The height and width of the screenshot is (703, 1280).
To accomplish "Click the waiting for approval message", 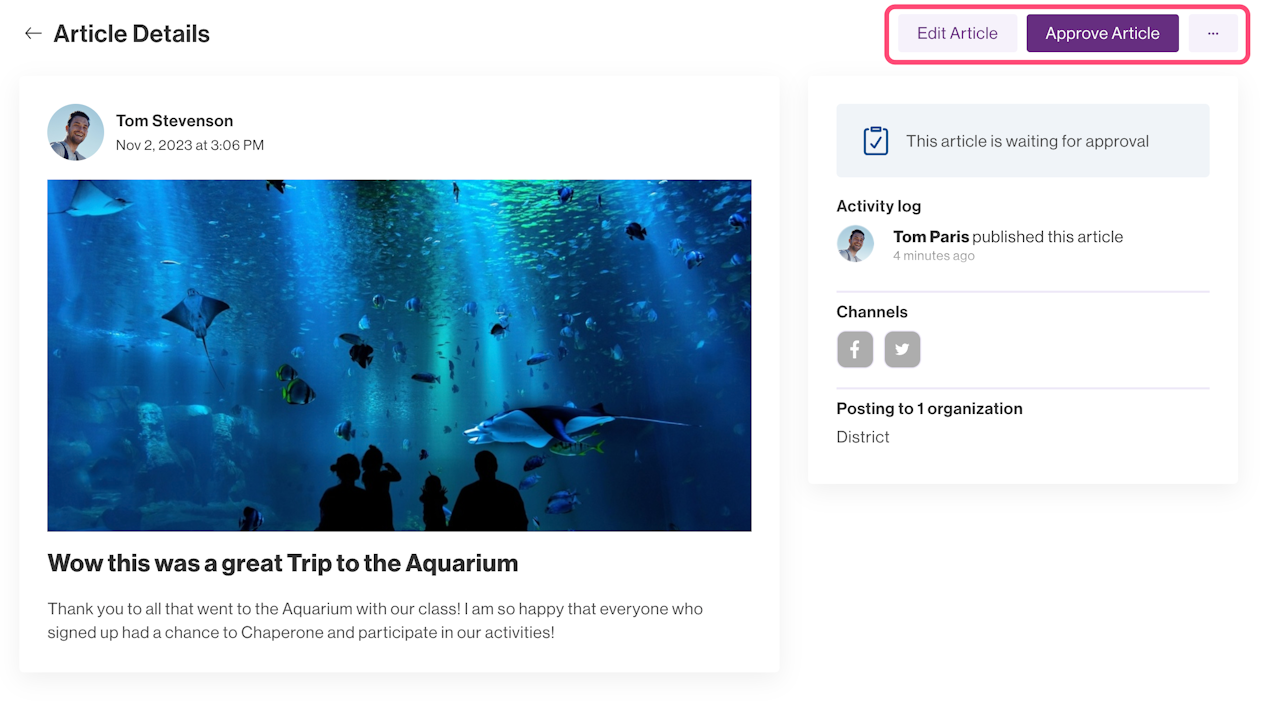I will point(1027,141).
